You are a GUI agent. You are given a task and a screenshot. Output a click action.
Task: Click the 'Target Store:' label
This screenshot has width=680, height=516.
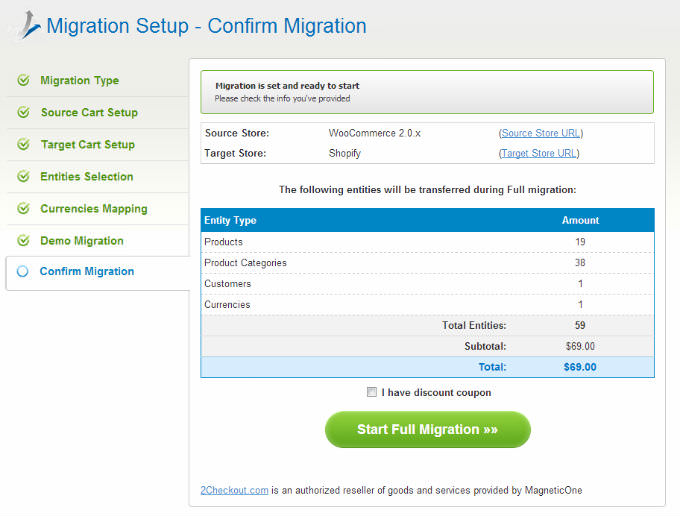coord(235,153)
